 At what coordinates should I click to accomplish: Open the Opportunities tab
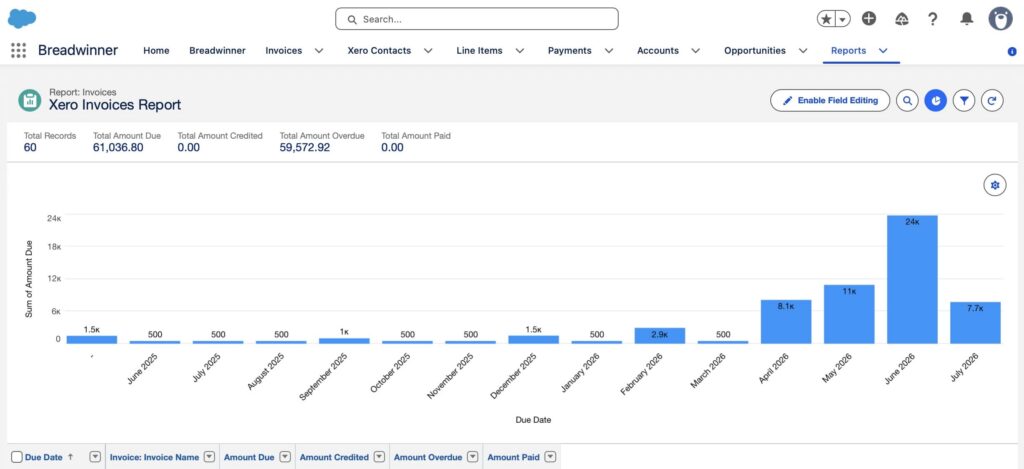point(755,50)
